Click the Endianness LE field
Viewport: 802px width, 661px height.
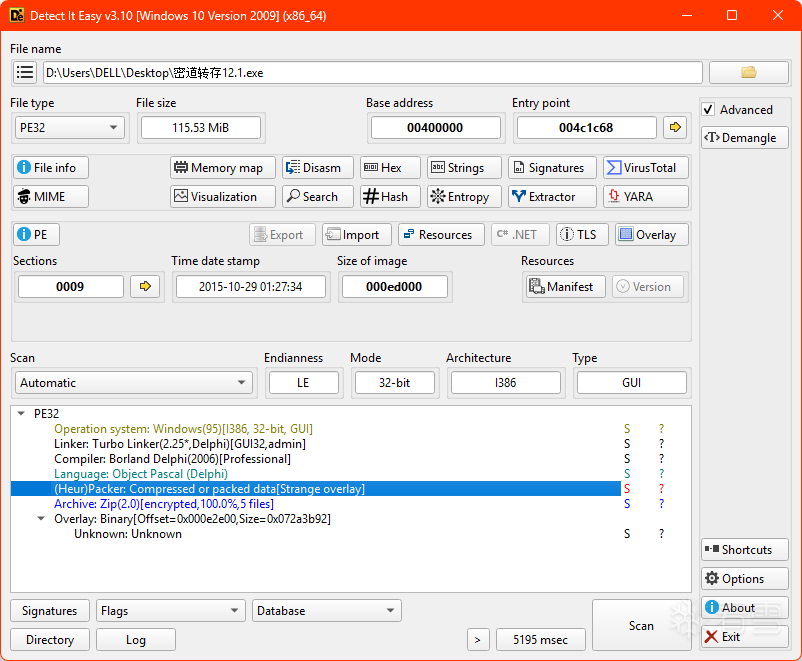pyautogui.click(x=303, y=383)
